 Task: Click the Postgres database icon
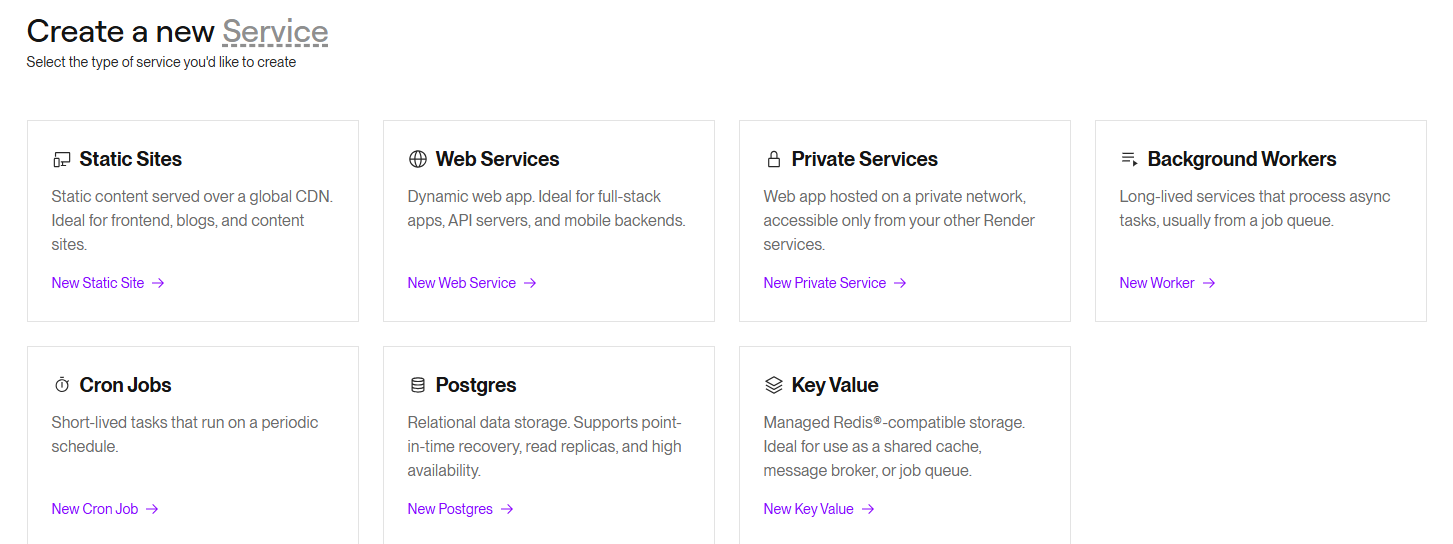pos(418,386)
